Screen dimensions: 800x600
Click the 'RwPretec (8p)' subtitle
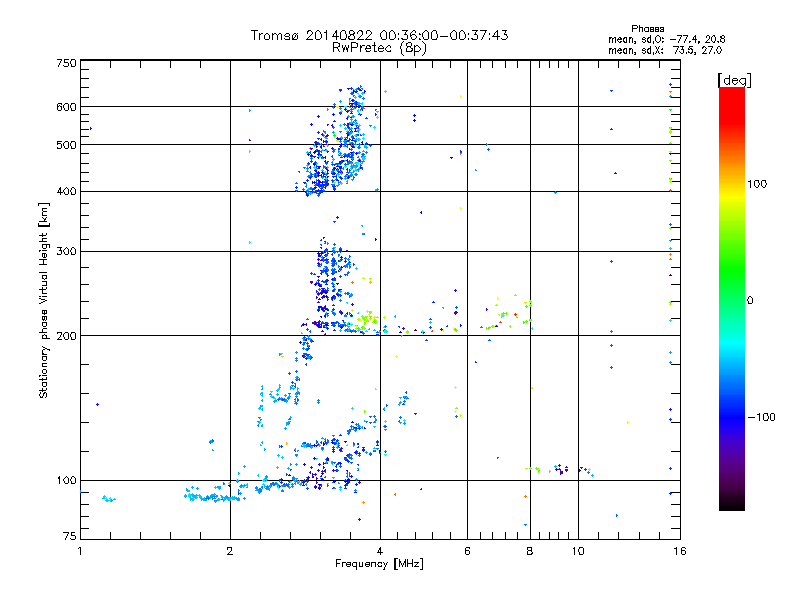coord(379,48)
